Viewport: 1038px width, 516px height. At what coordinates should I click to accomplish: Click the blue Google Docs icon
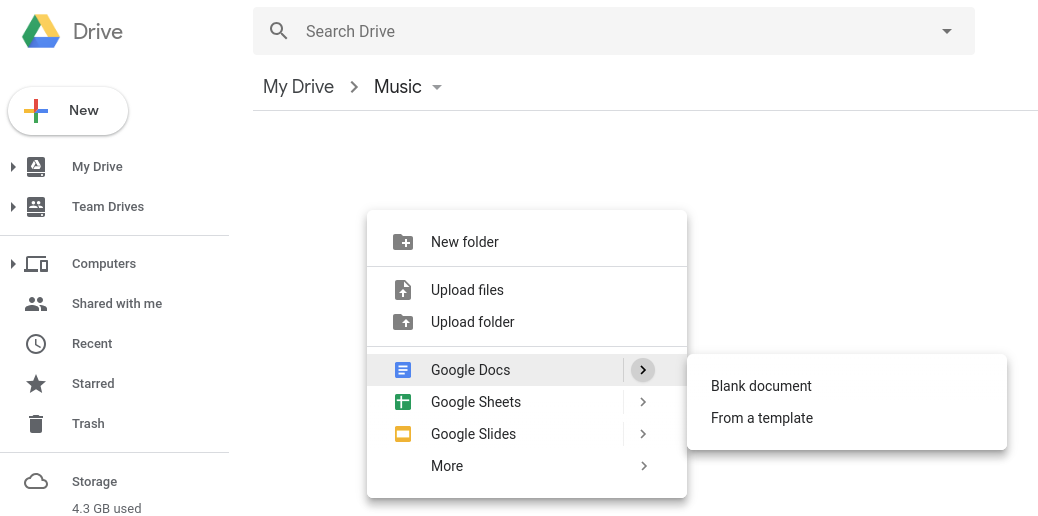pos(402,370)
